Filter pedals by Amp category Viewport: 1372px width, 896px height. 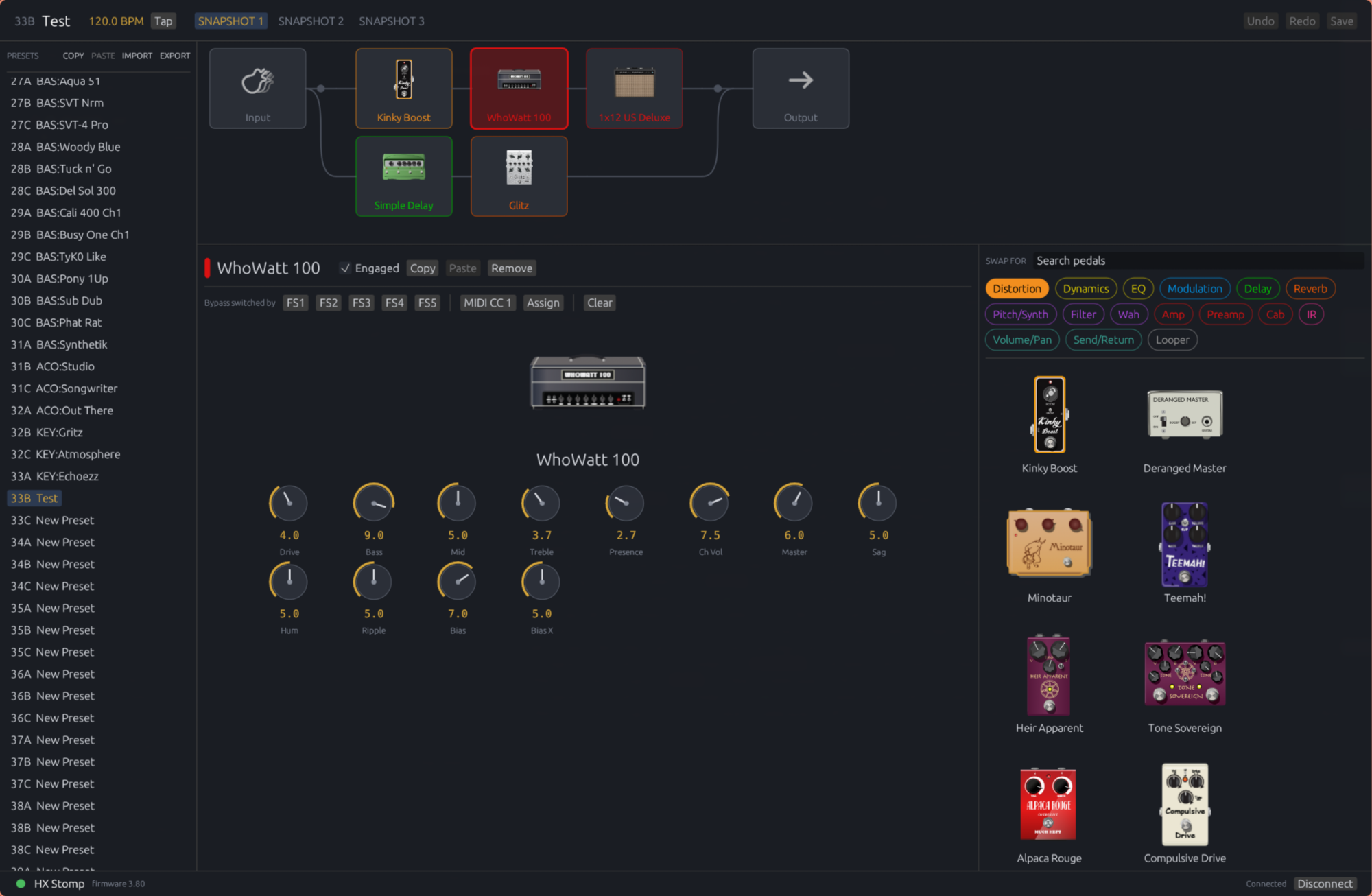tap(1173, 314)
